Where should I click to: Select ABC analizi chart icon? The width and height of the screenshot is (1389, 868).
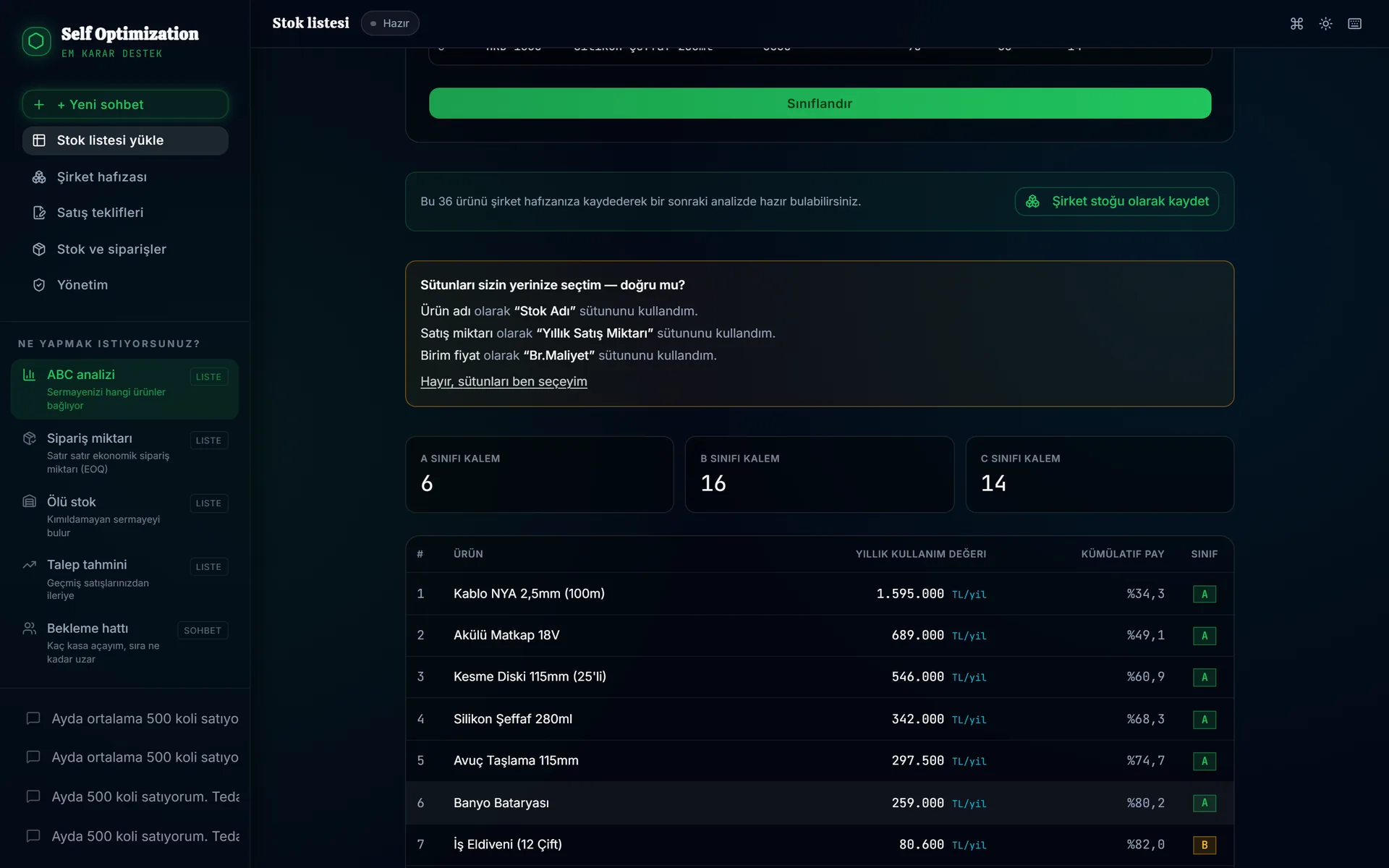tap(29, 375)
